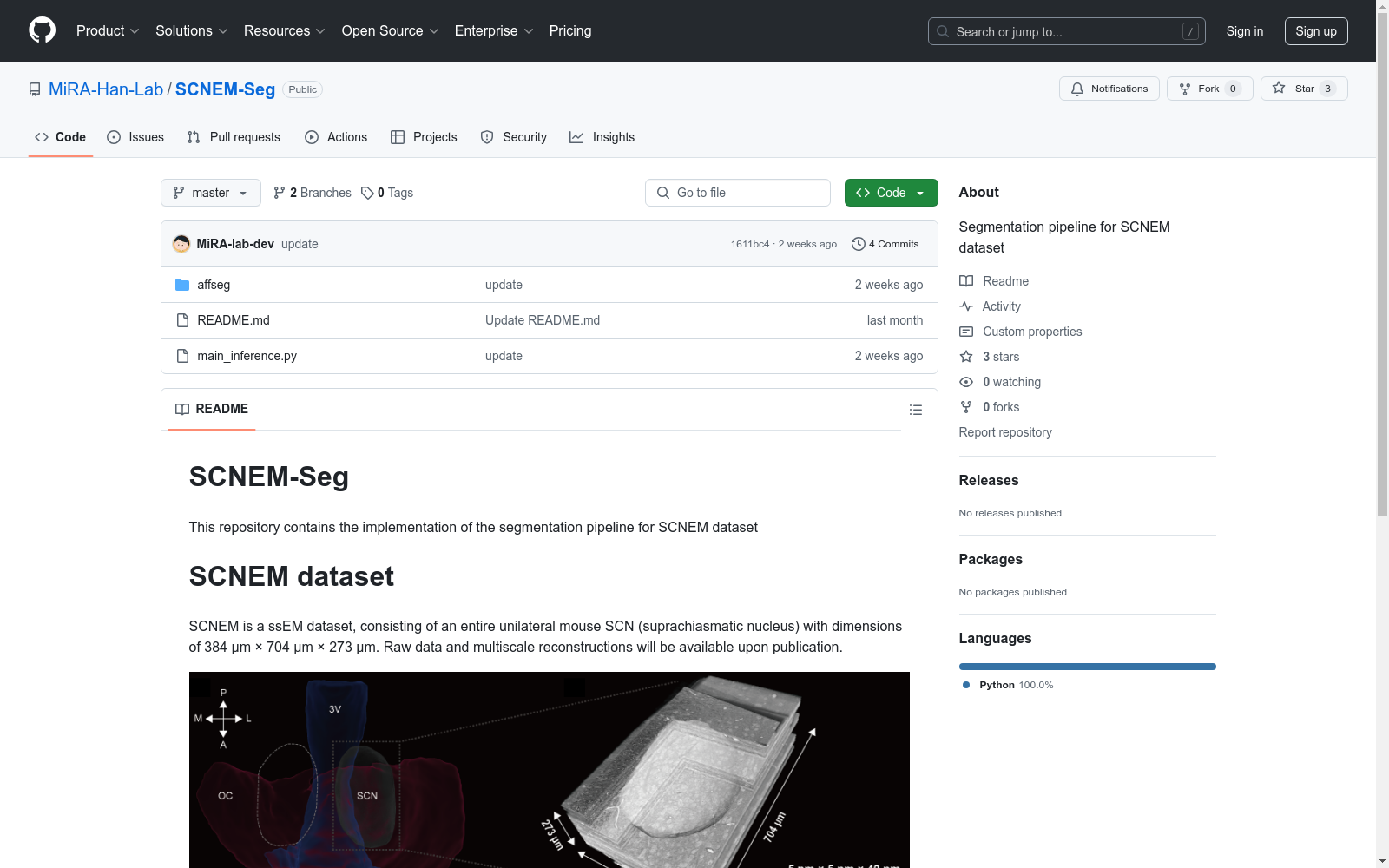Click the Python language bar
The height and width of the screenshot is (868, 1389).
pyautogui.click(x=1088, y=667)
